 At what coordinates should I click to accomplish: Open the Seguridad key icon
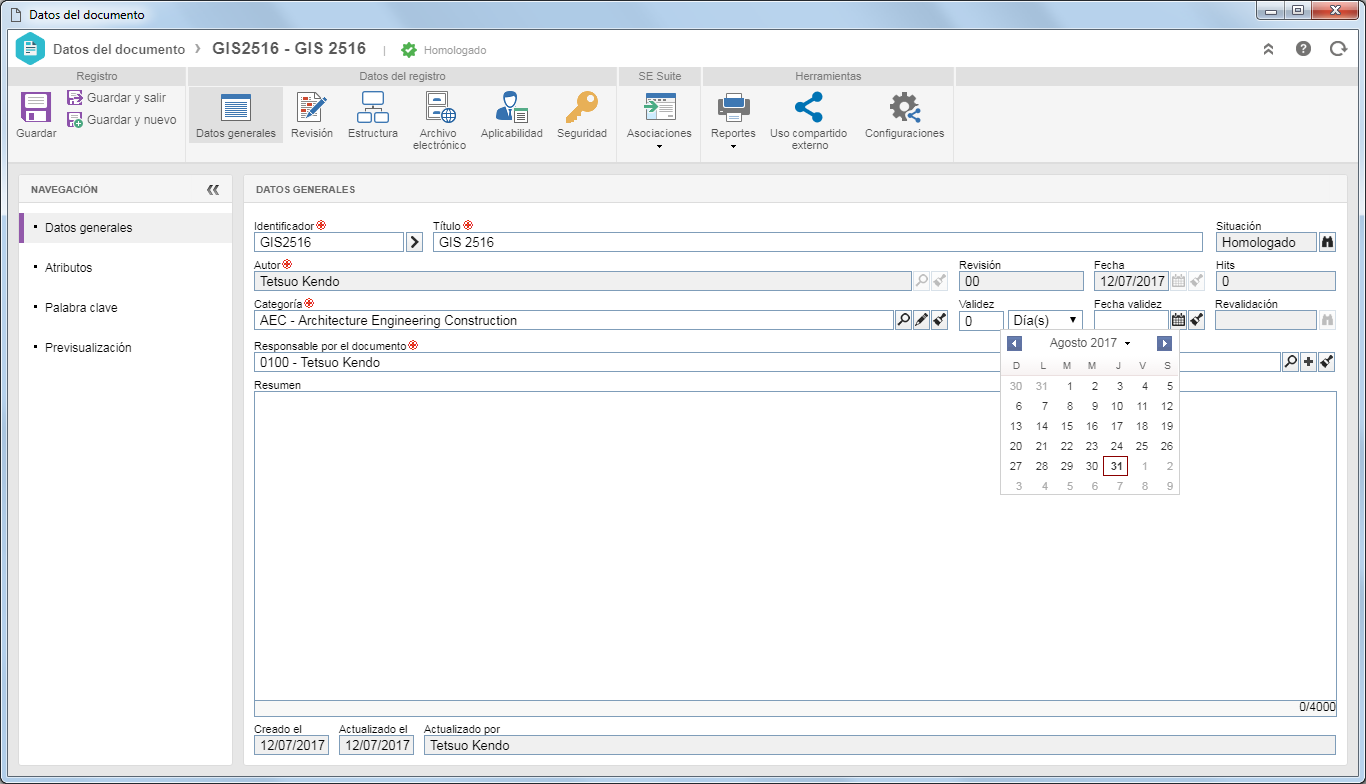[581, 107]
